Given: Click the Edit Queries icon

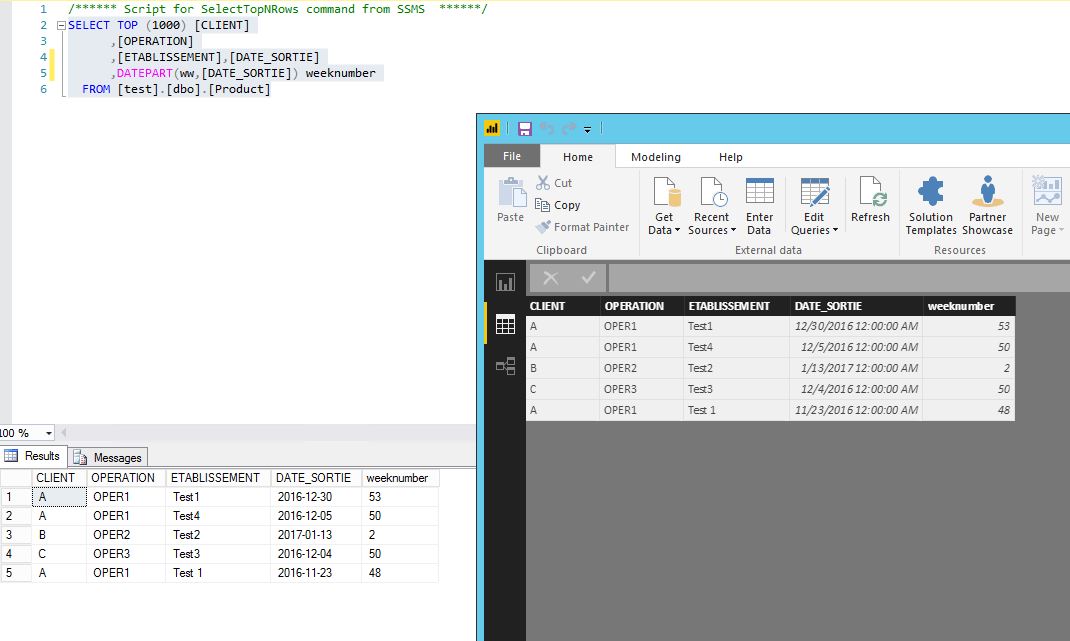Looking at the screenshot, I should [814, 192].
